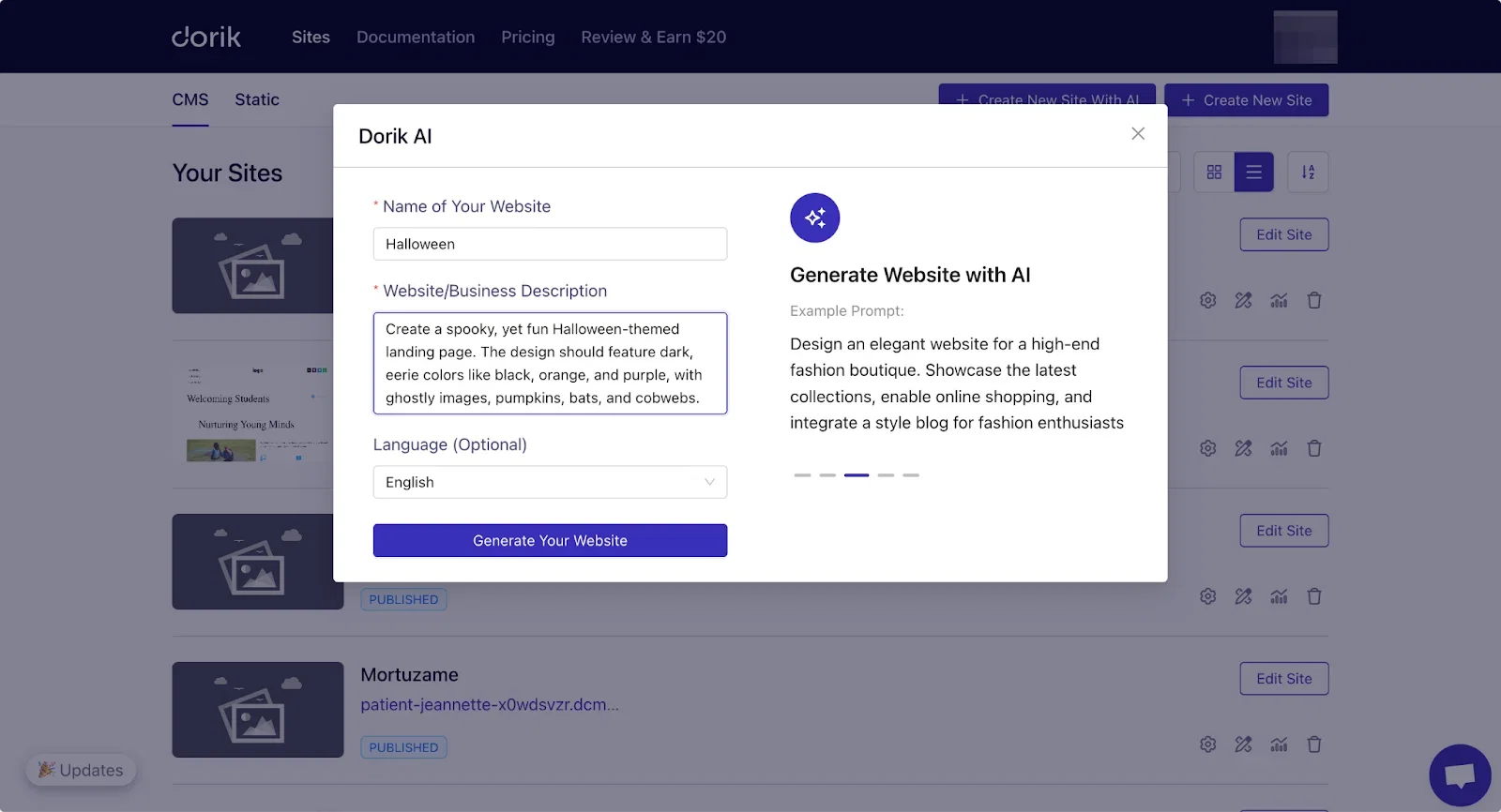
Task: Close the Dorik AI dialog
Action: pyautogui.click(x=1138, y=134)
